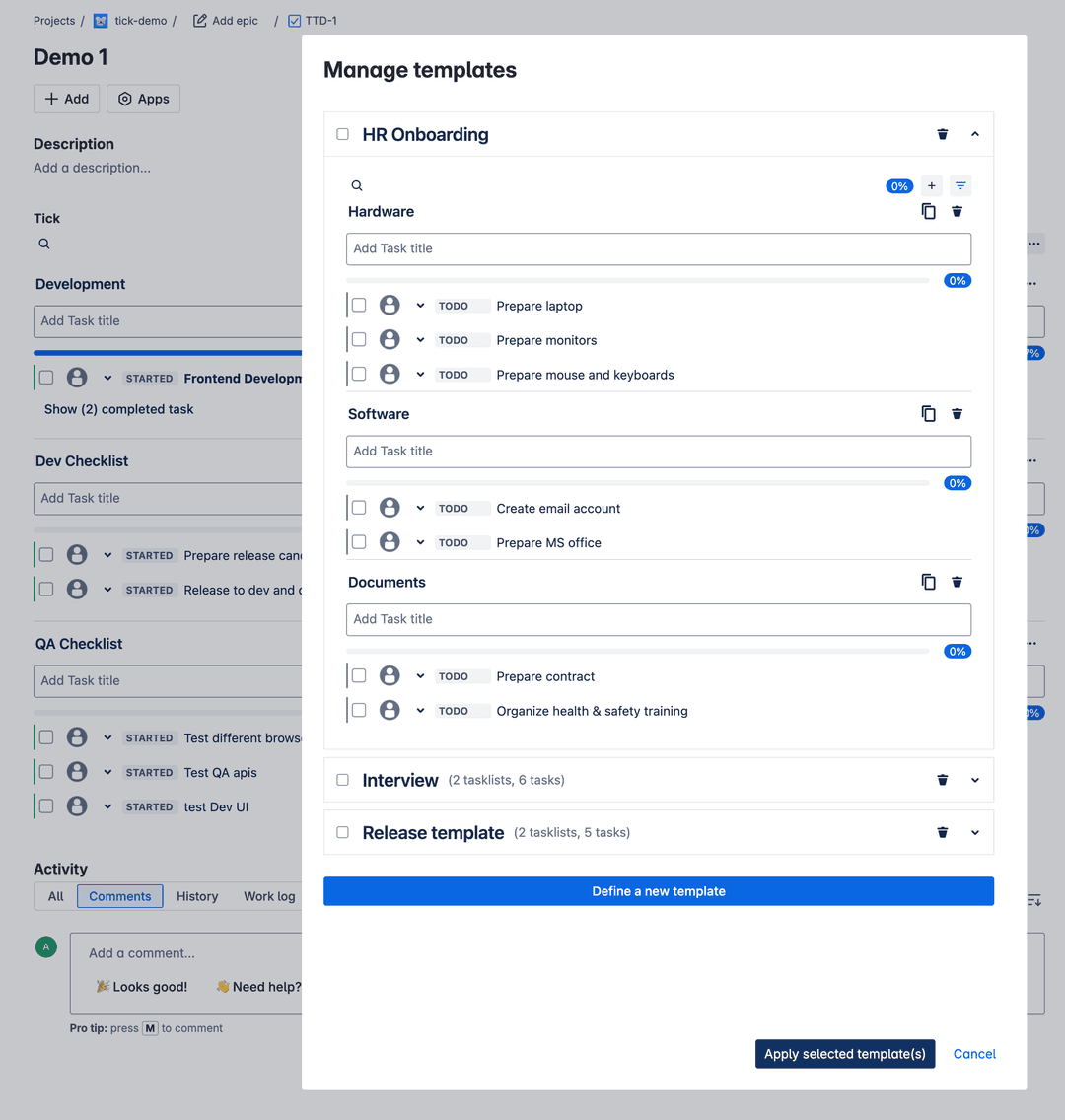
Task: Switch to the Comments activity tab
Action: 120,896
